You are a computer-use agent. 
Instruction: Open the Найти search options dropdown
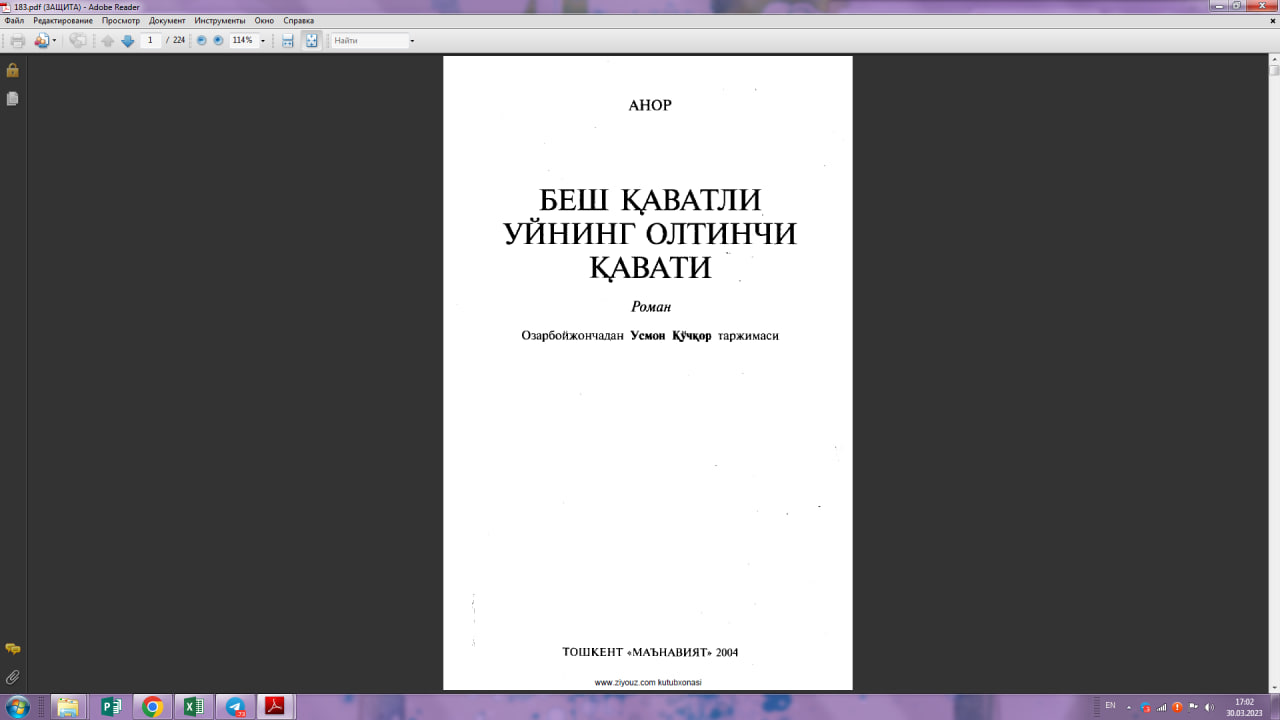[412, 40]
